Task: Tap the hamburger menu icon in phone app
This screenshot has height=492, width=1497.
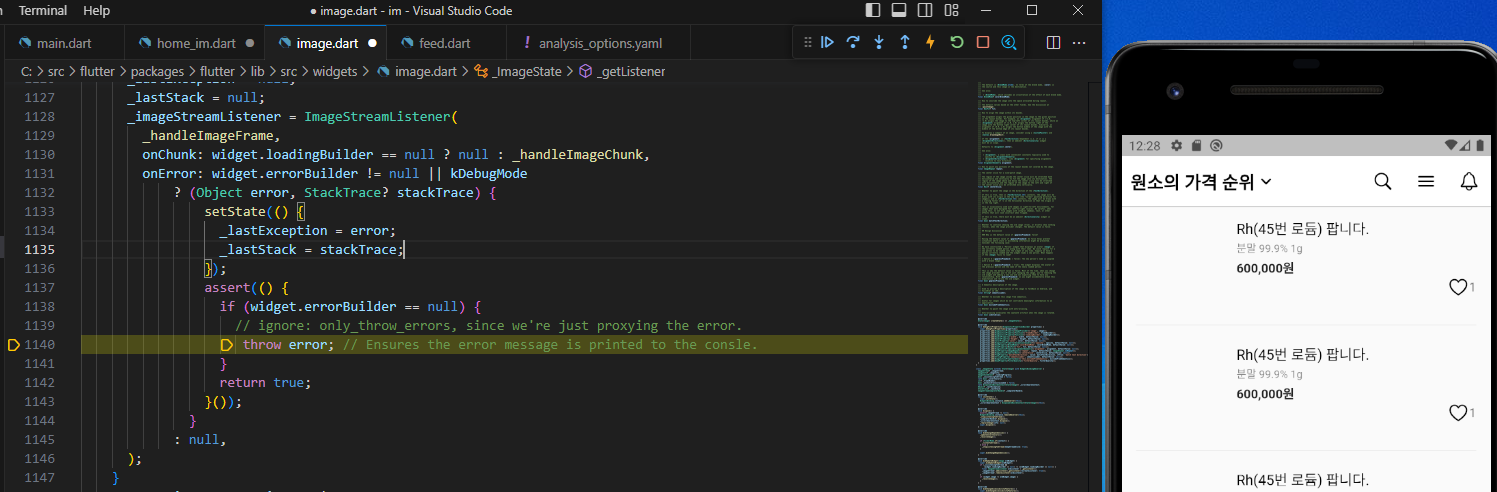Action: tap(1426, 181)
